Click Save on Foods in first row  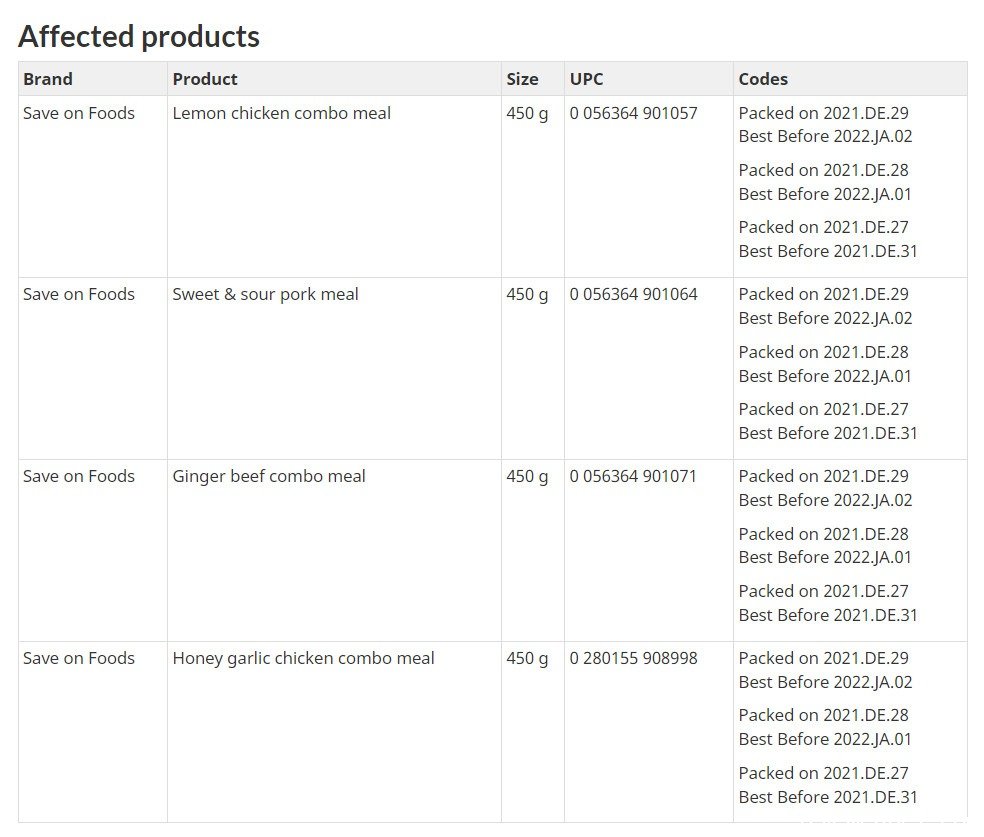point(79,113)
